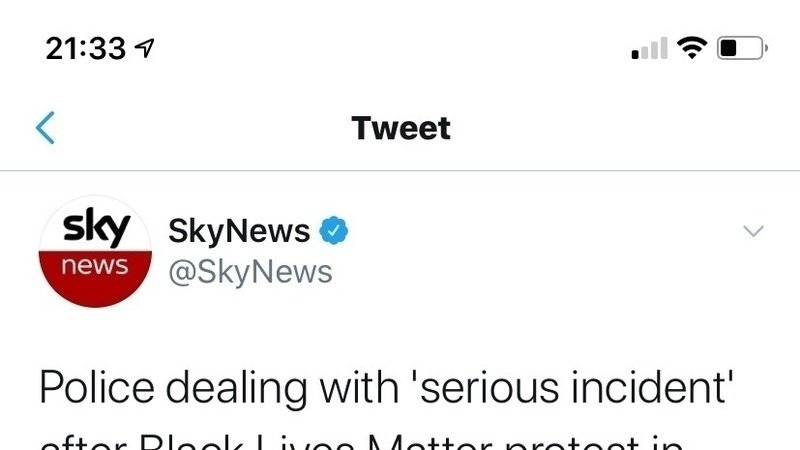Expand the tweet options chevron
Screen dimensions: 800x450
(753, 231)
